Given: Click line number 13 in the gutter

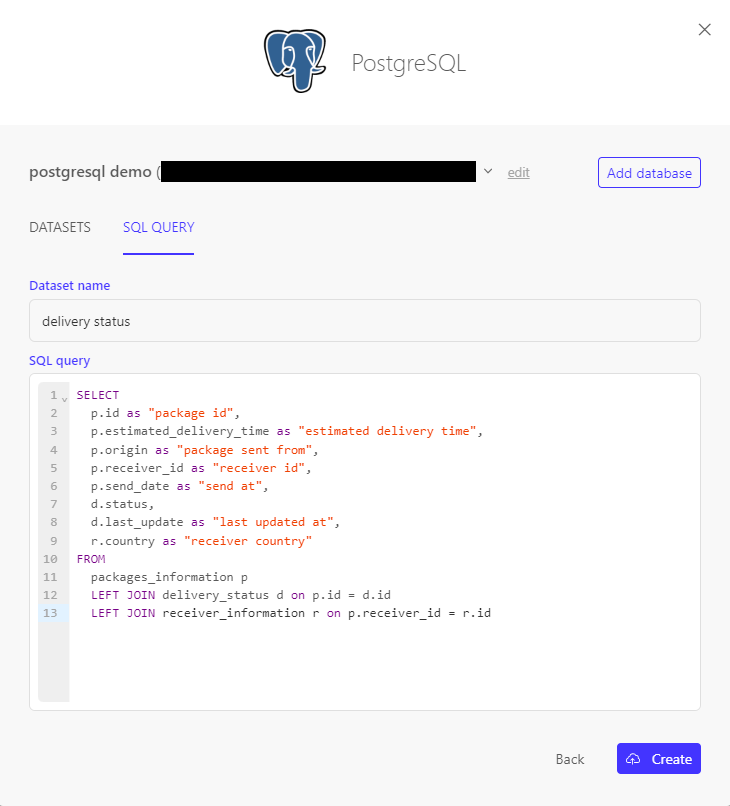Looking at the screenshot, I should [50, 613].
